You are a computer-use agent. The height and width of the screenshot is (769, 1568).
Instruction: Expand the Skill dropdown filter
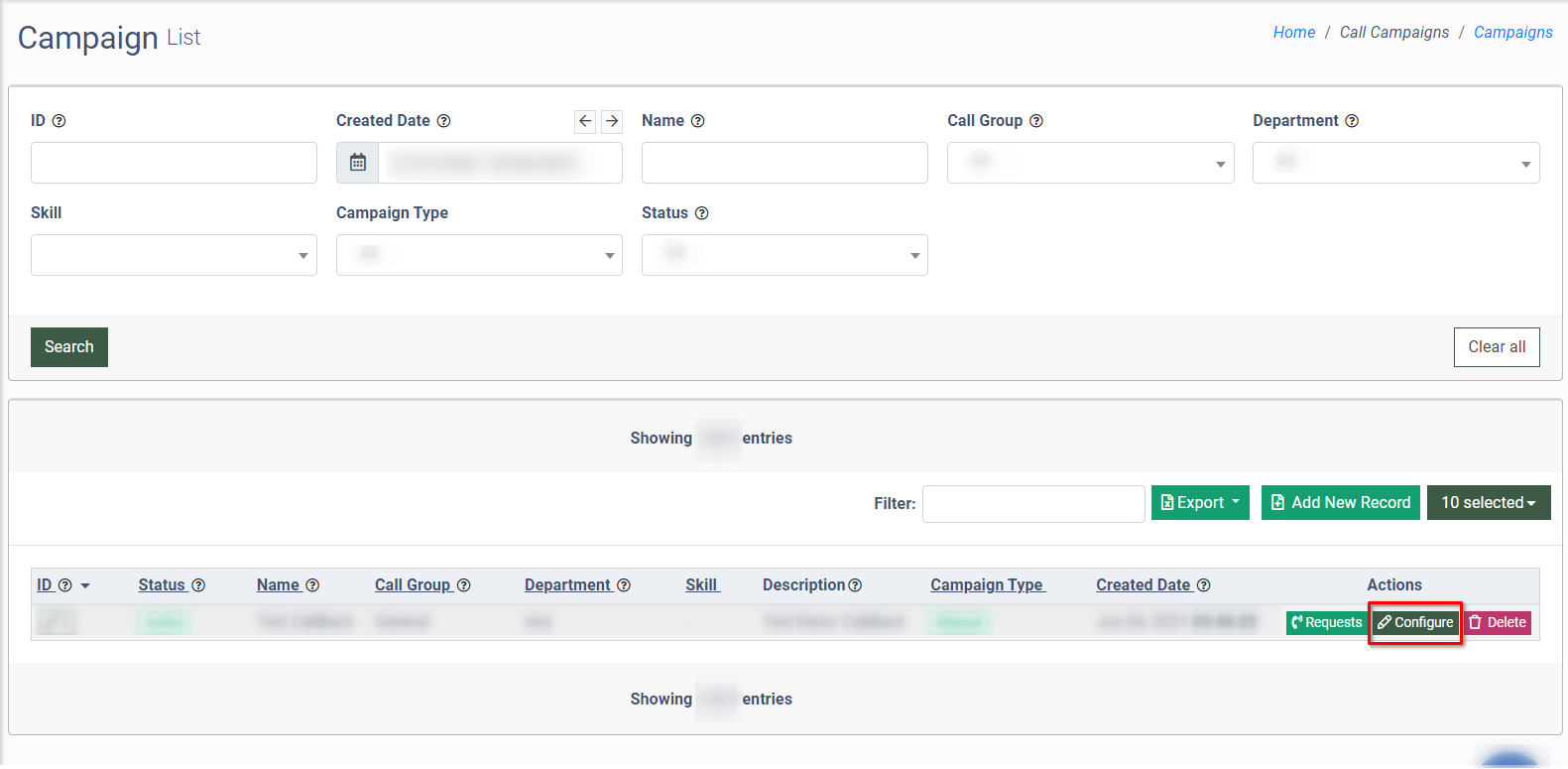(x=174, y=255)
